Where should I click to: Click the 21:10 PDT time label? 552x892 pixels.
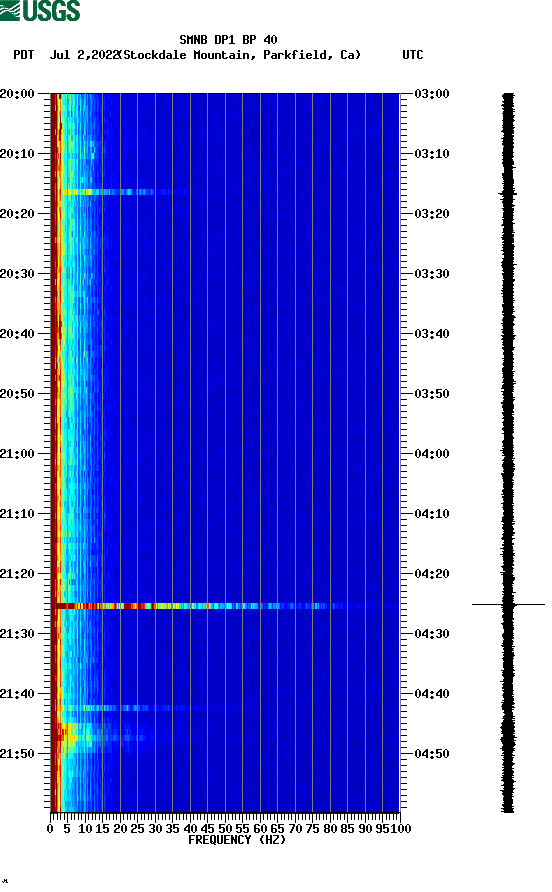point(17,514)
